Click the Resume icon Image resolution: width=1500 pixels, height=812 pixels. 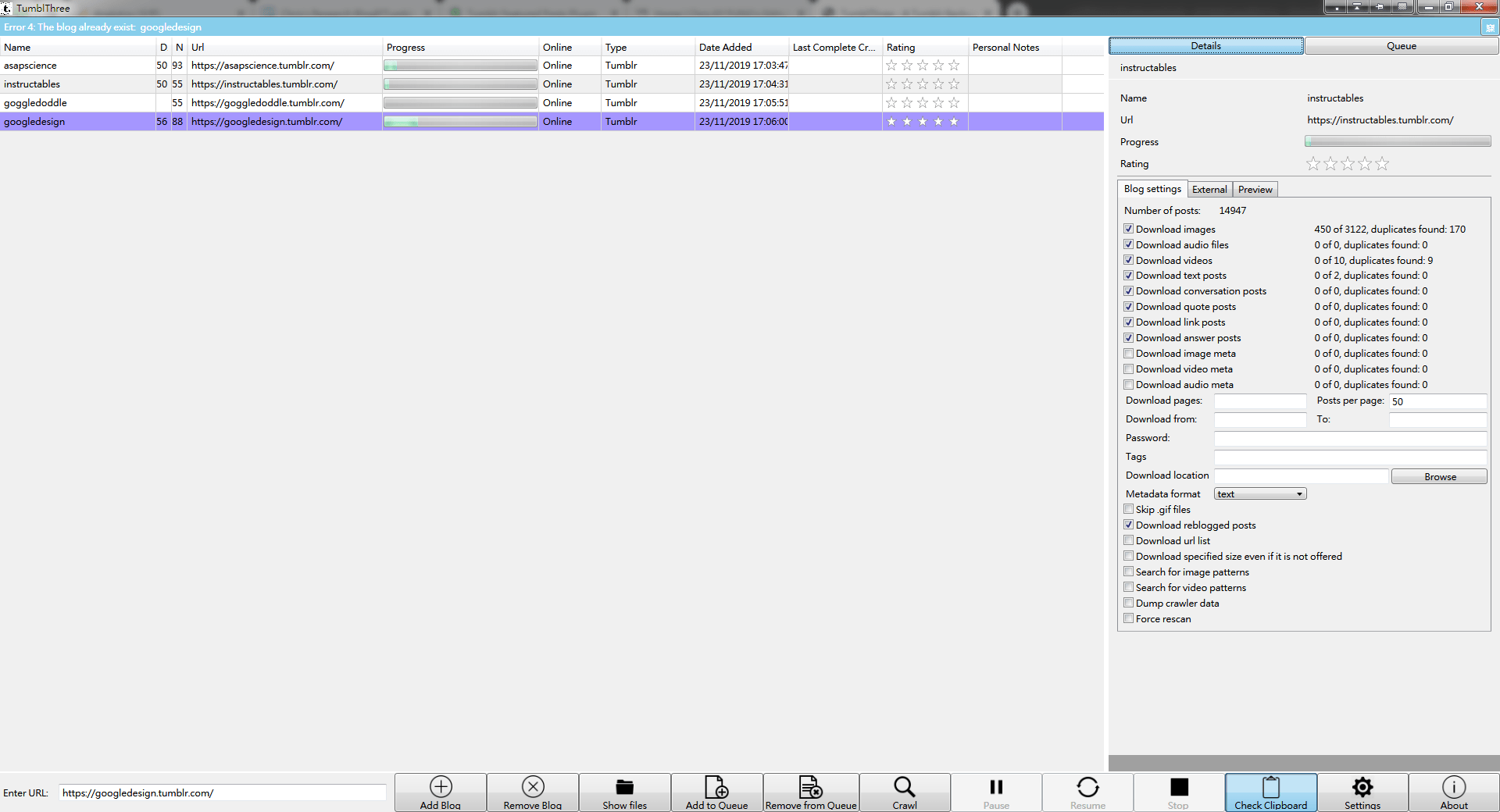1087,786
